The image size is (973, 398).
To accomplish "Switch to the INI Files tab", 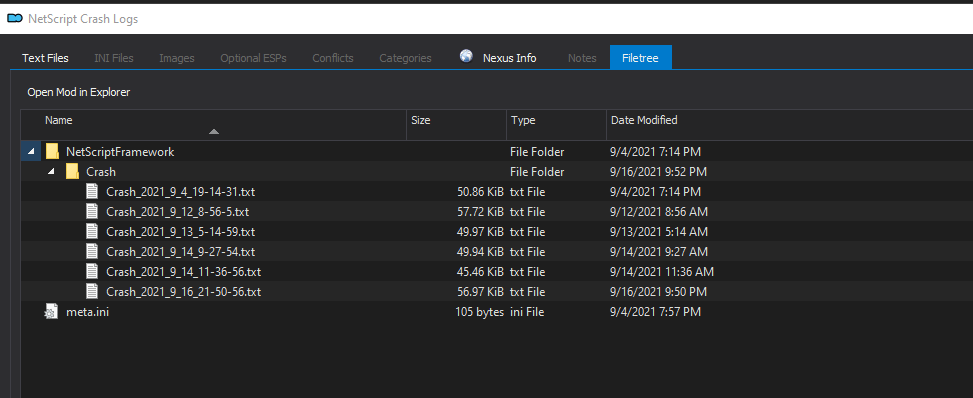I will click(114, 58).
